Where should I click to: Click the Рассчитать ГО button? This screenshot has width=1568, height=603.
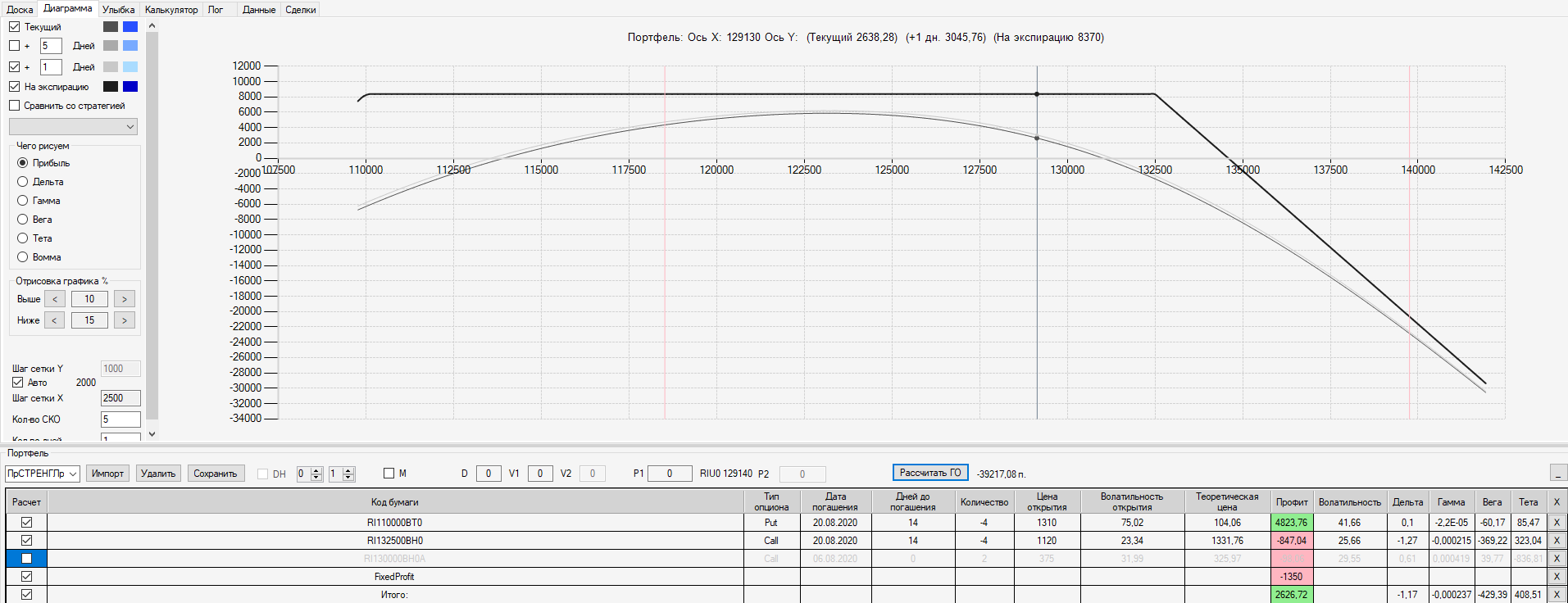point(930,473)
